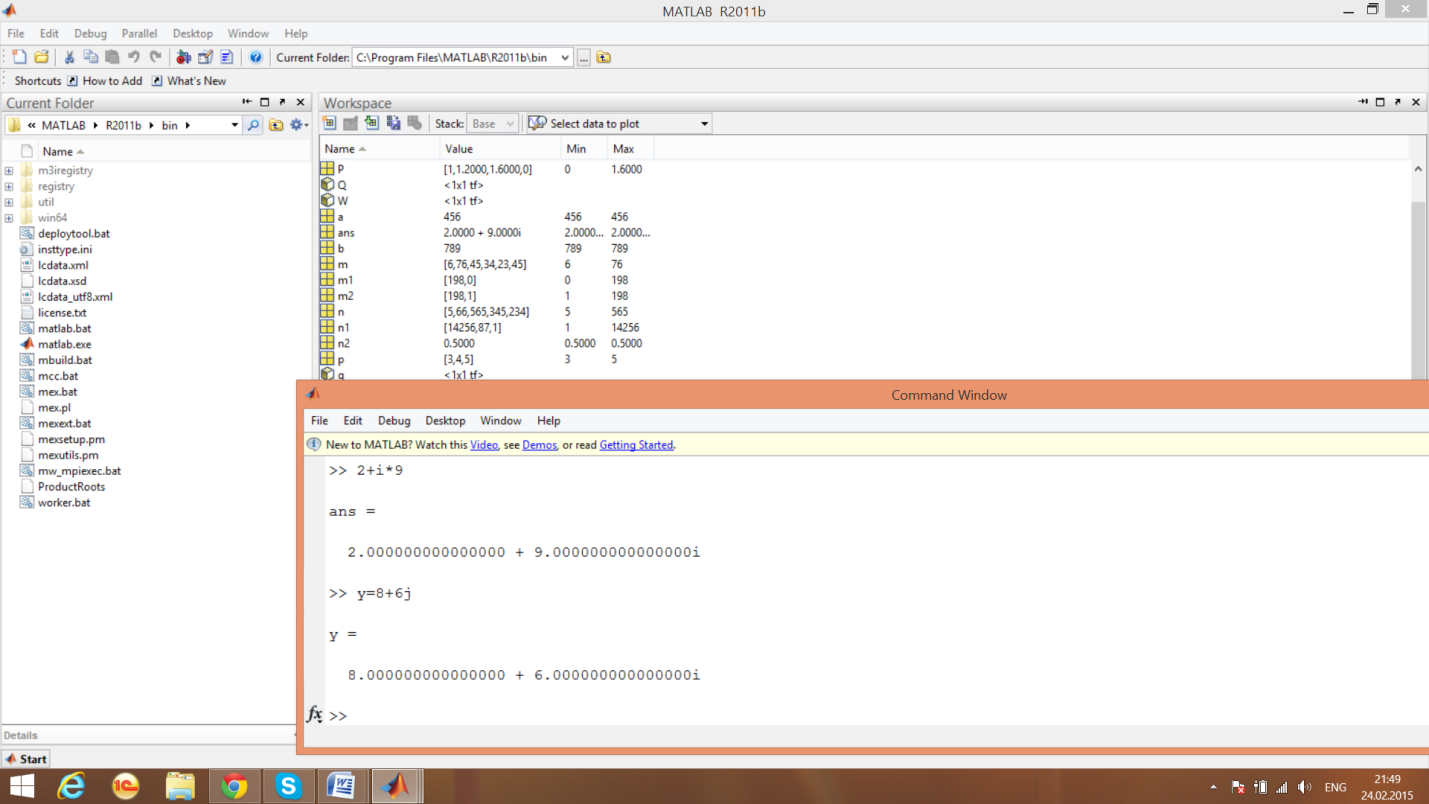Open the GUIDE toolbar icon

(x=205, y=57)
